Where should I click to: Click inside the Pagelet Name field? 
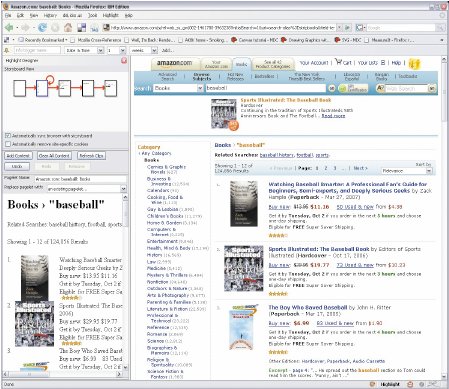pos(80,179)
